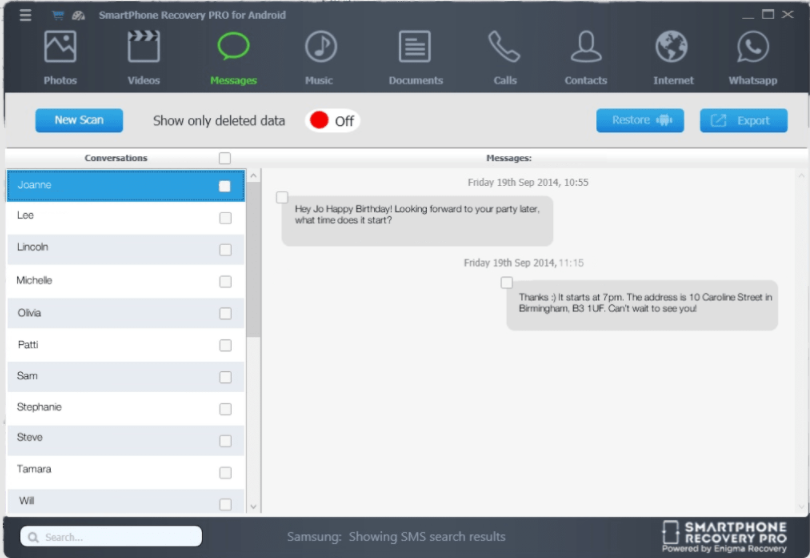Click the 'It starts at 7pm' message bubble
This screenshot has height=558, width=810.
click(x=642, y=305)
